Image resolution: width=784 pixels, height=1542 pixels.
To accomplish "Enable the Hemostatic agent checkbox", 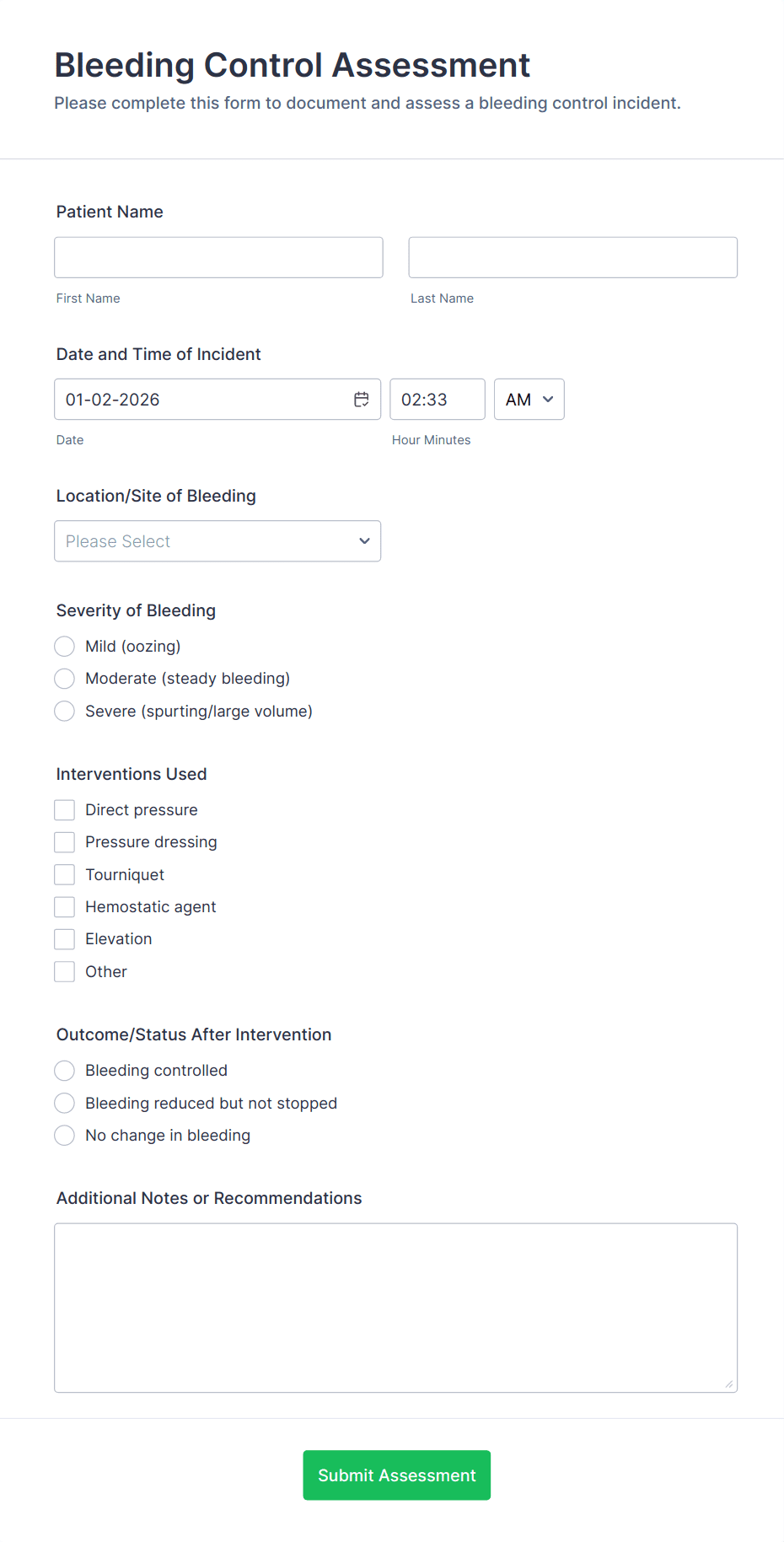I will pos(65,907).
